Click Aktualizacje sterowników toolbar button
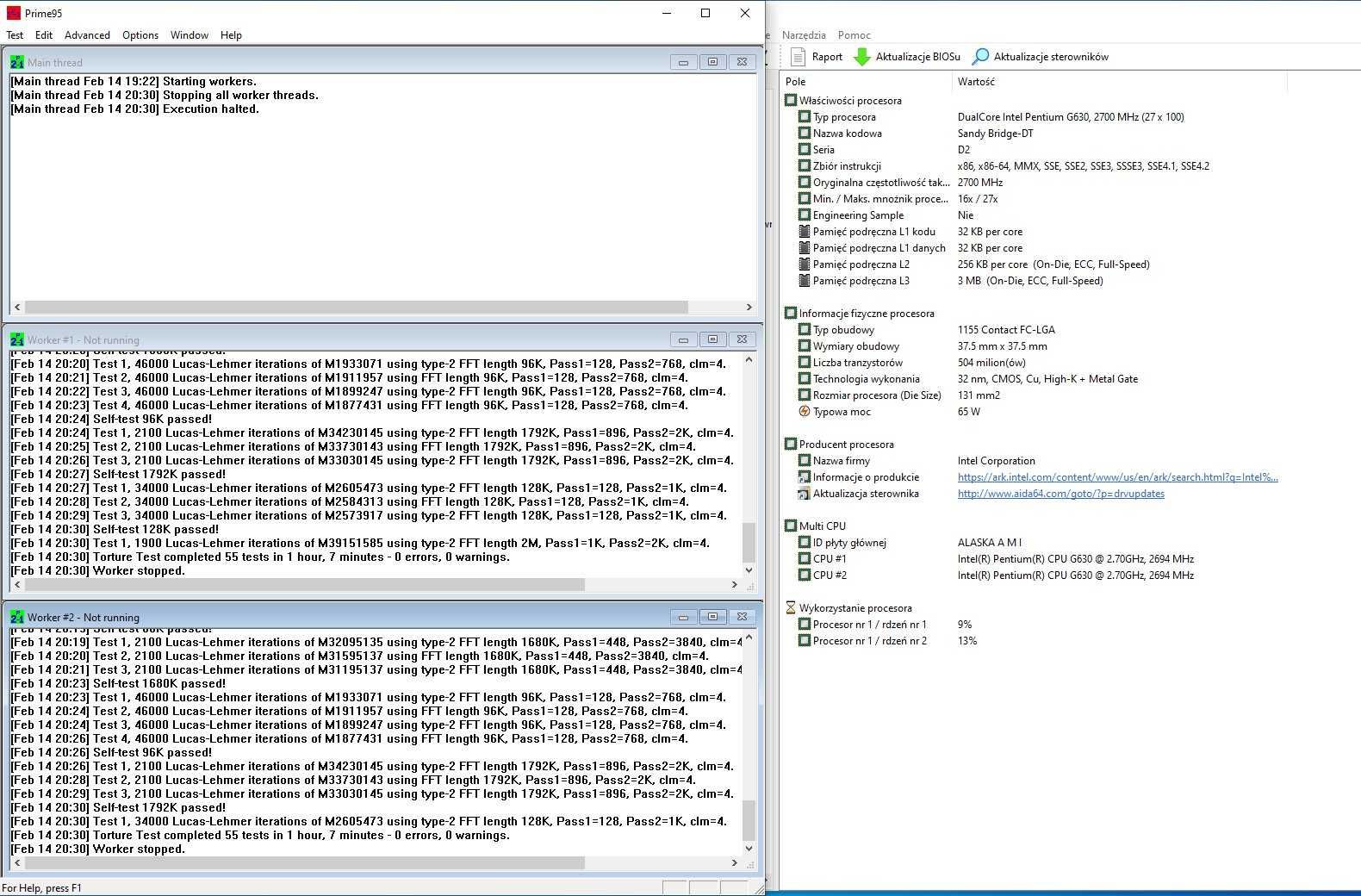The width and height of the screenshot is (1361, 896). pos(1040,57)
